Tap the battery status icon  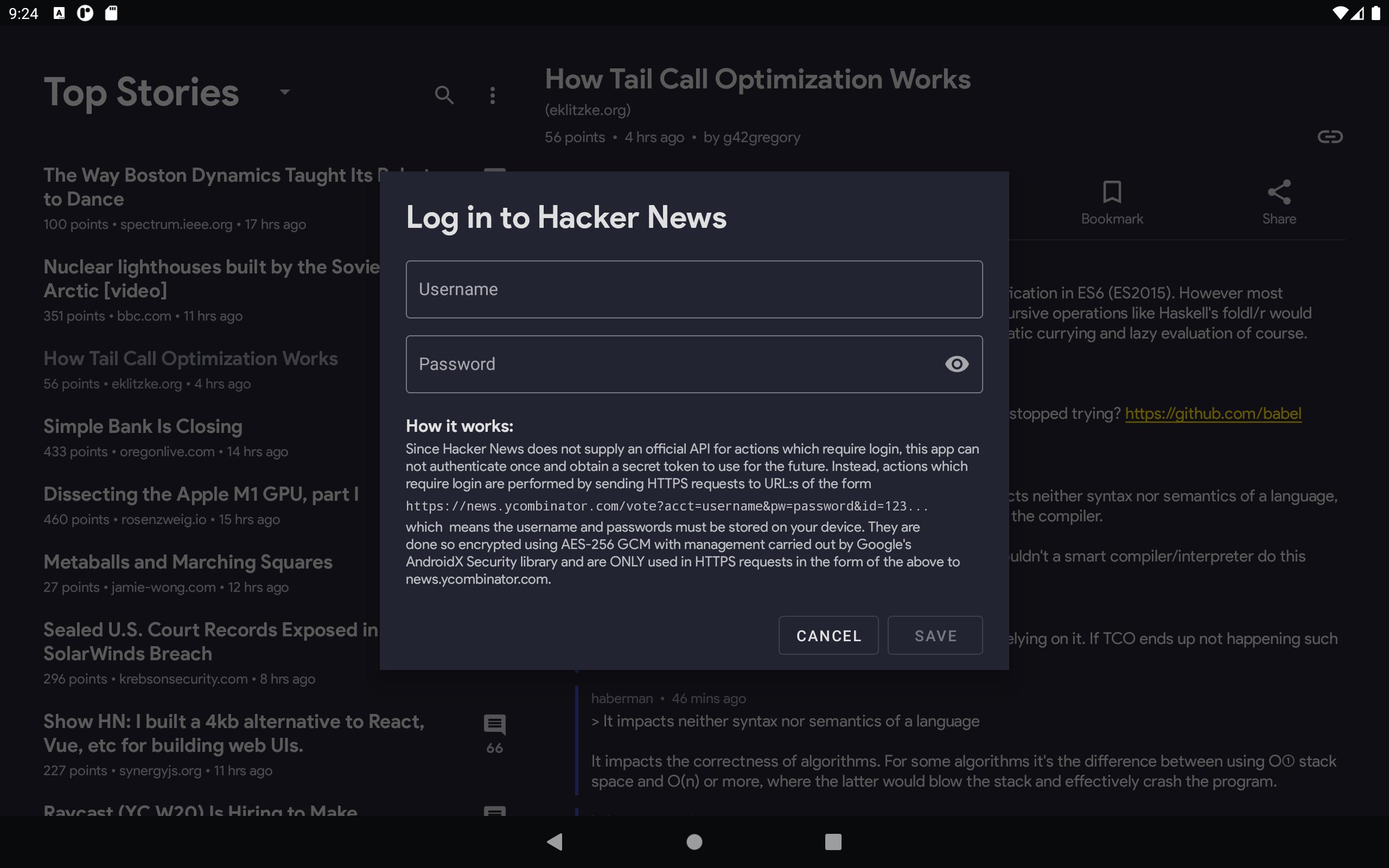coord(1375,12)
